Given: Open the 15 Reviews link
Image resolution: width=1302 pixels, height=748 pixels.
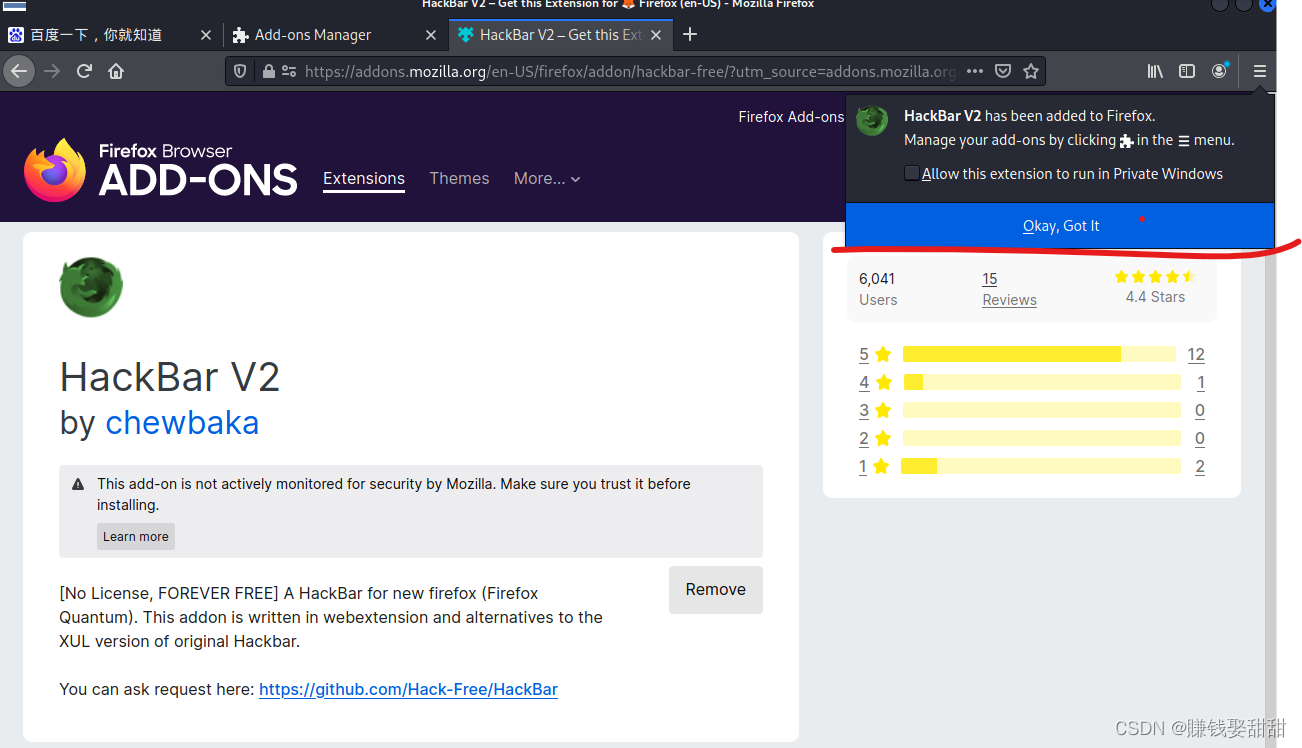Looking at the screenshot, I should 1009,289.
